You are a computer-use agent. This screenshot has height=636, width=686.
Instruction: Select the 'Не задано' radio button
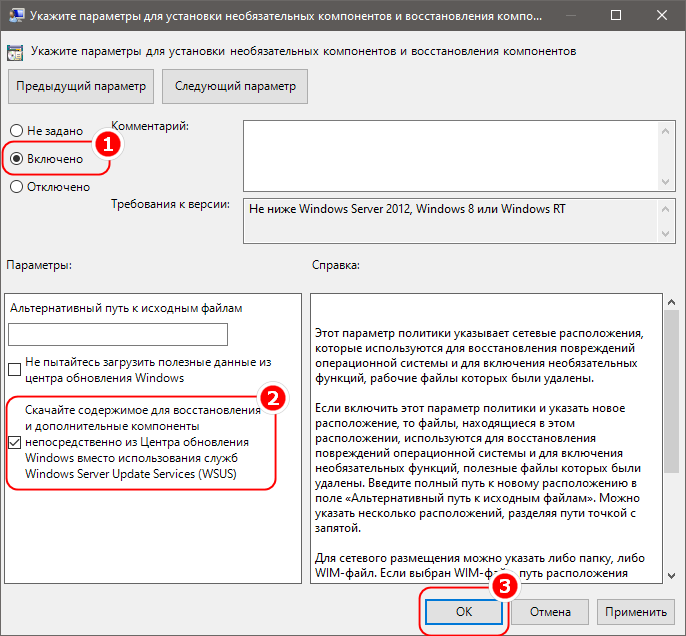pos(16,130)
